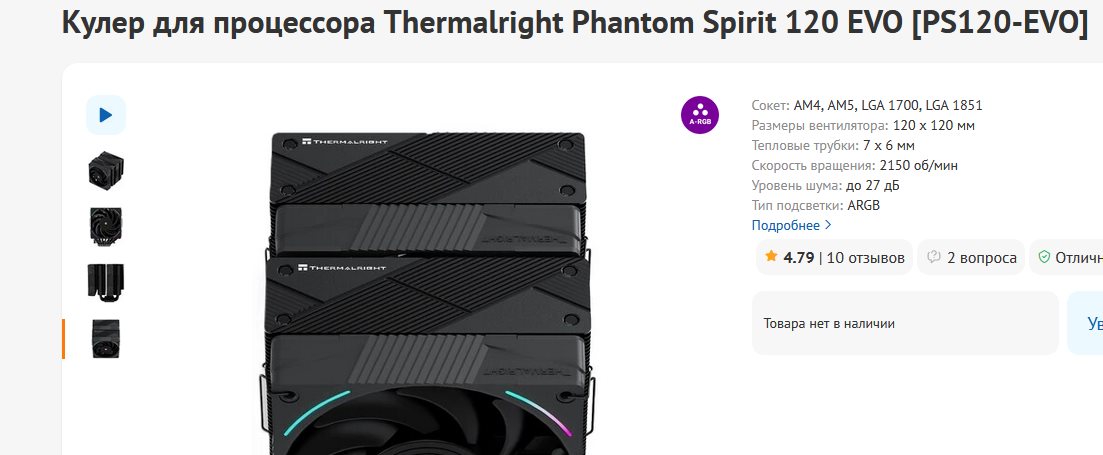Screen dimensions: 1103x455
Task: Click the orange rating star icon
Action: click(771, 257)
